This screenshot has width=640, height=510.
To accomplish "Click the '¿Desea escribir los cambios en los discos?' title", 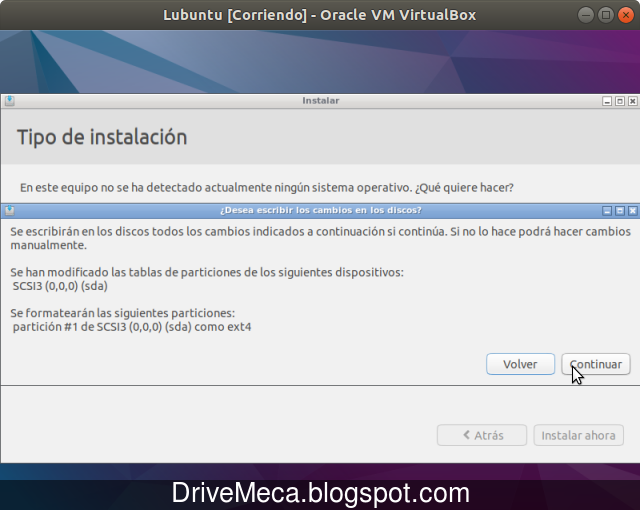I will coord(320,210).
